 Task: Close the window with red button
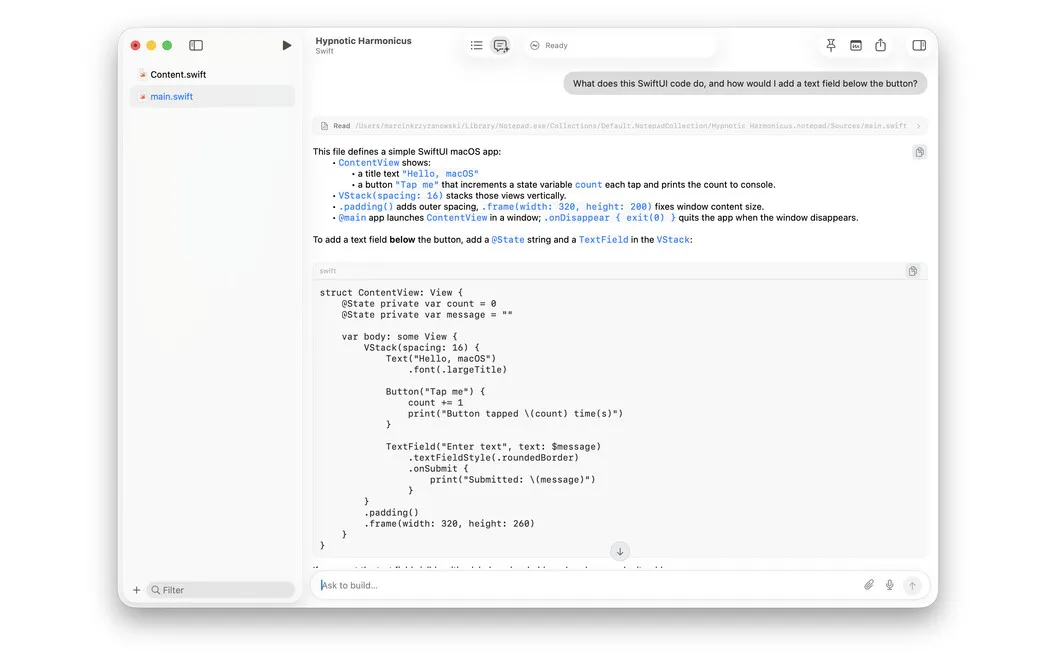click(x=135, y=45)
